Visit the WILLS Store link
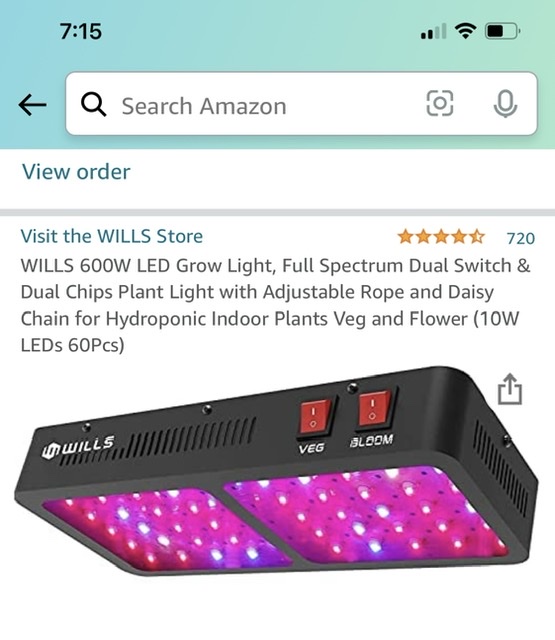The image size is (555, 640). (x=112, y=236)
